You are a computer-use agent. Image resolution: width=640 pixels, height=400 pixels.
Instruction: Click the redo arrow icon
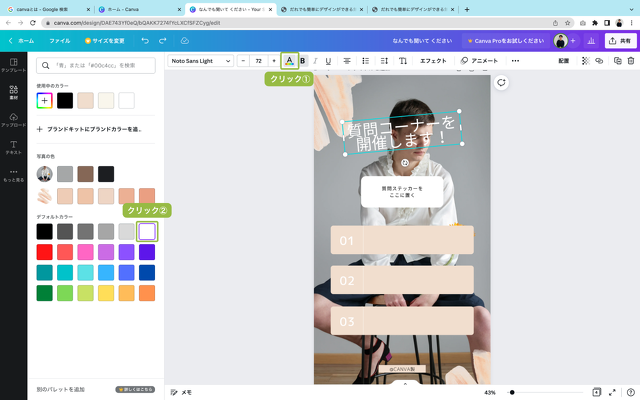tap(164, 41)
